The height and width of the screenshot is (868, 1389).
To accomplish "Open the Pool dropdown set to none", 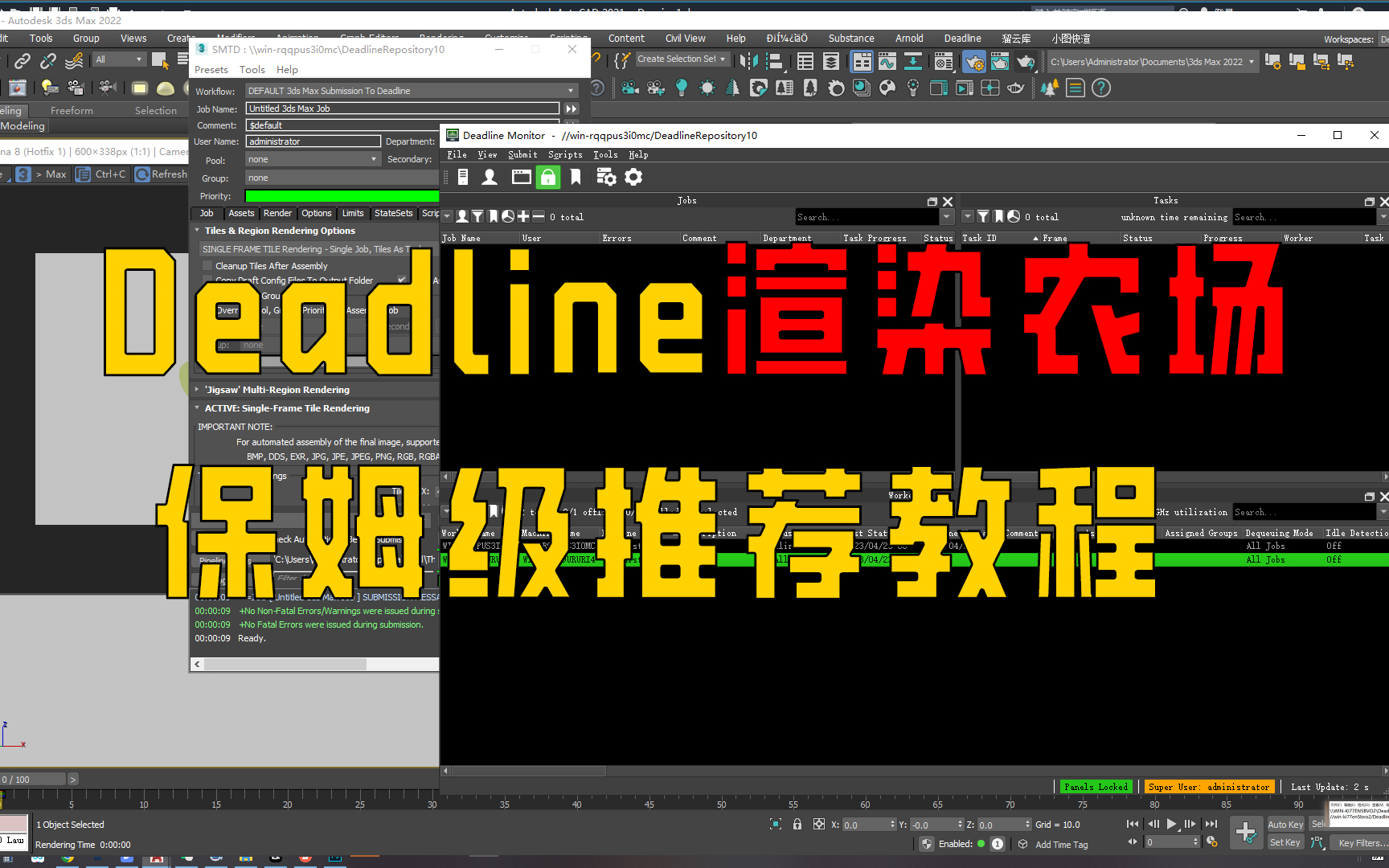I will coord(313,159).
